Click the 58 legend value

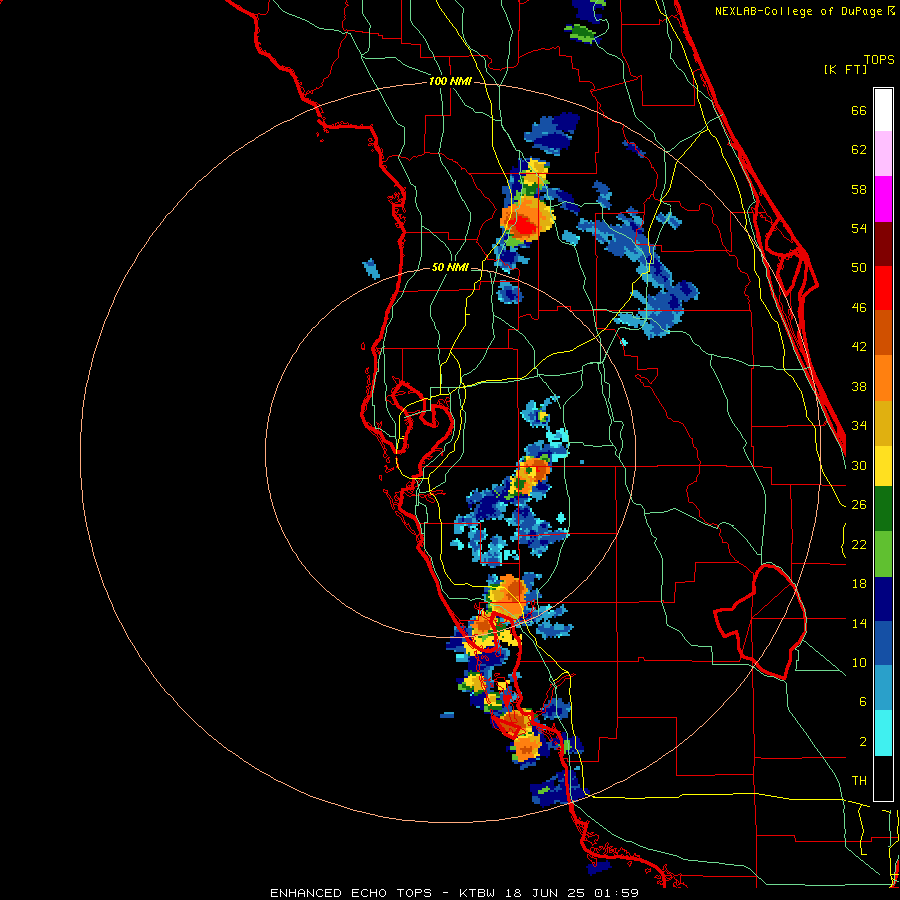coord(859,189)
